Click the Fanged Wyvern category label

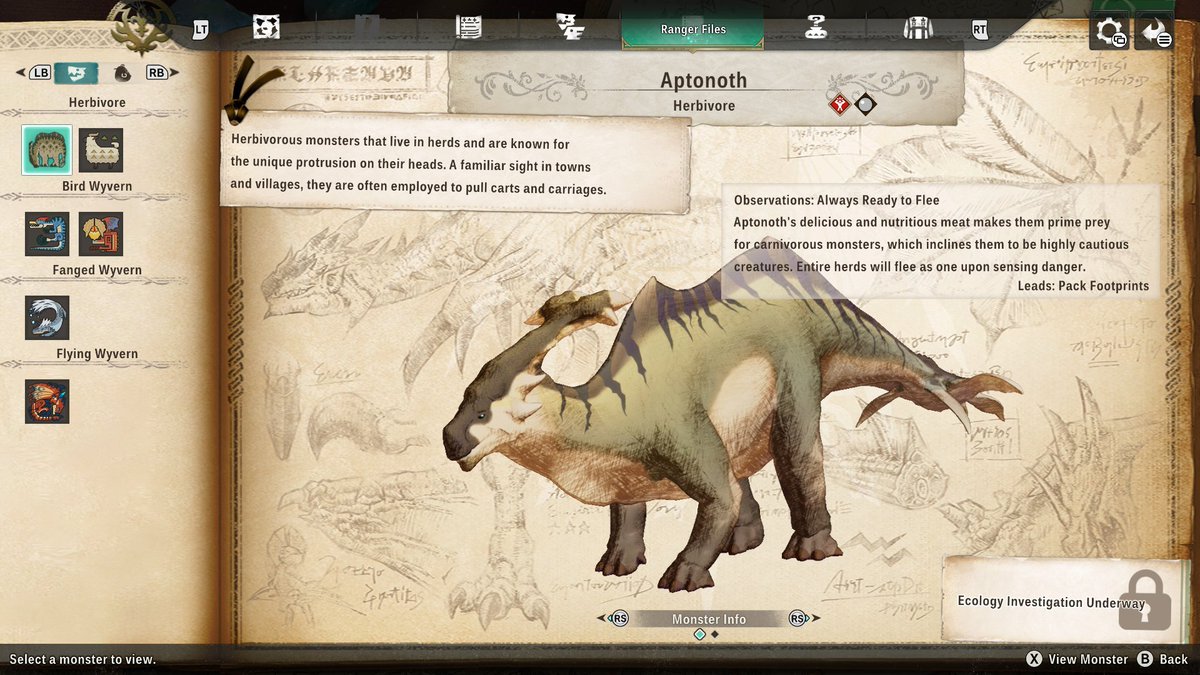coord(97,271)
